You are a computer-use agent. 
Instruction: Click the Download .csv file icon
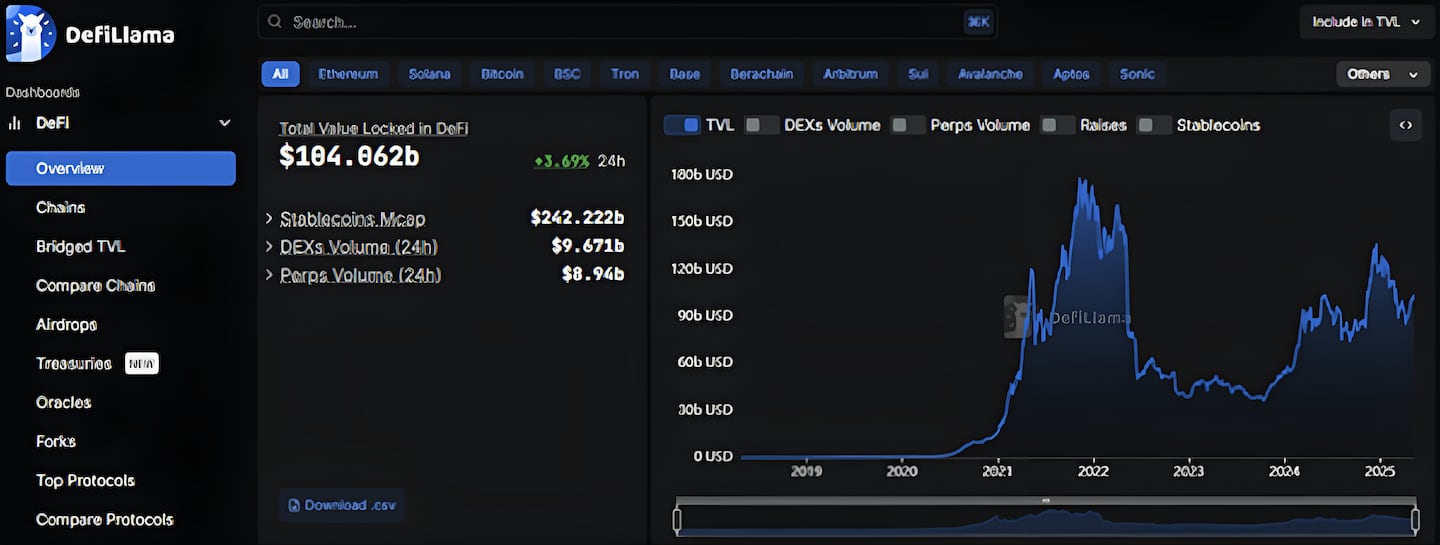(x=294, y=505)
